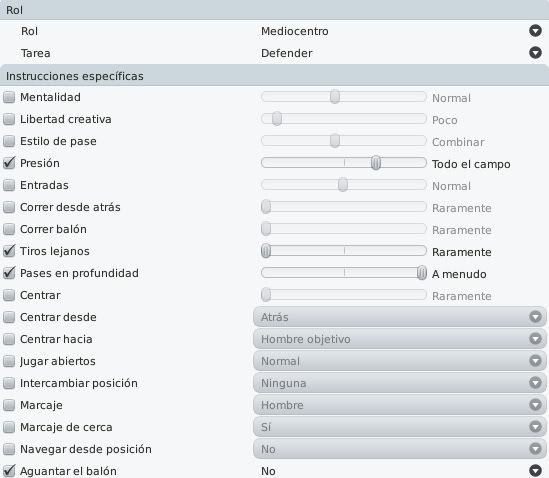This screenshot has height=478, width=549.
Task: Click arrow icon on Navegar desde posición
Action: click(535, 449)
